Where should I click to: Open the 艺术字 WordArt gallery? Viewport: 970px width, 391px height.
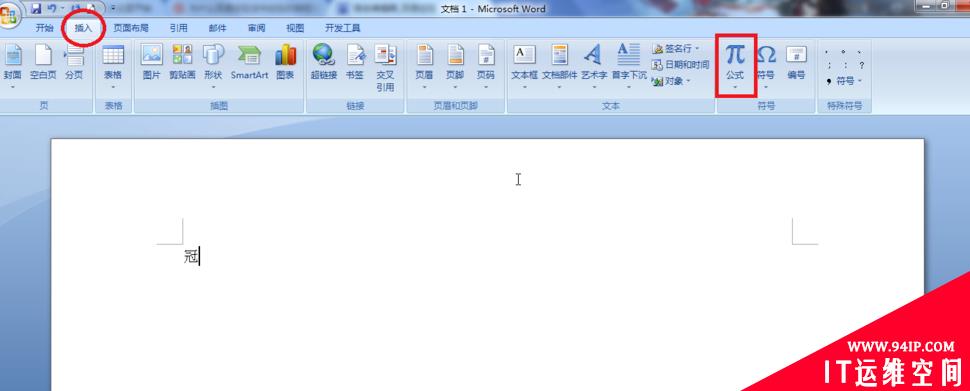[594, 67]
